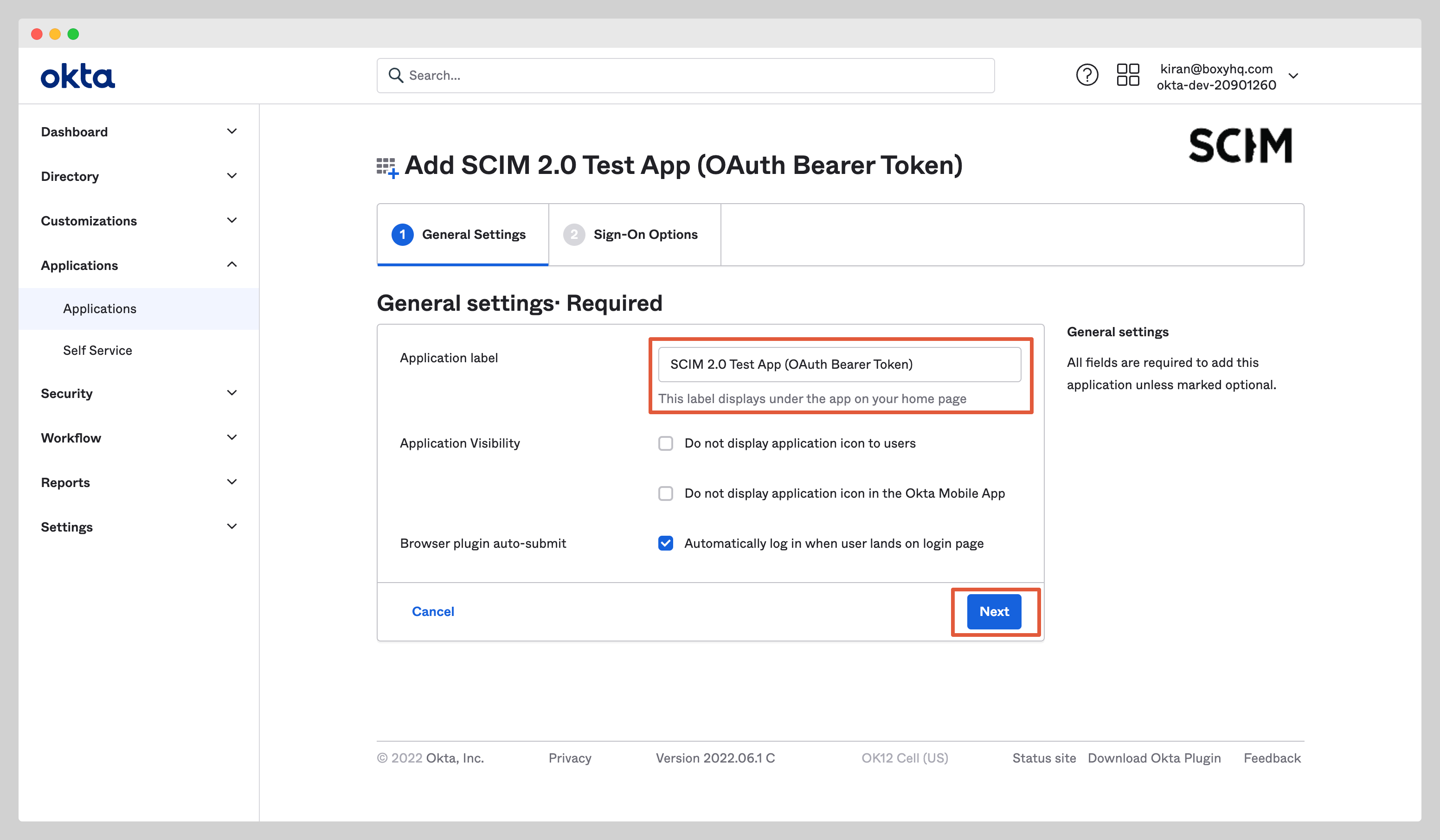Click the SCIM application logo
Screen dimensions: 1440x840
[x=1240, y=145]
